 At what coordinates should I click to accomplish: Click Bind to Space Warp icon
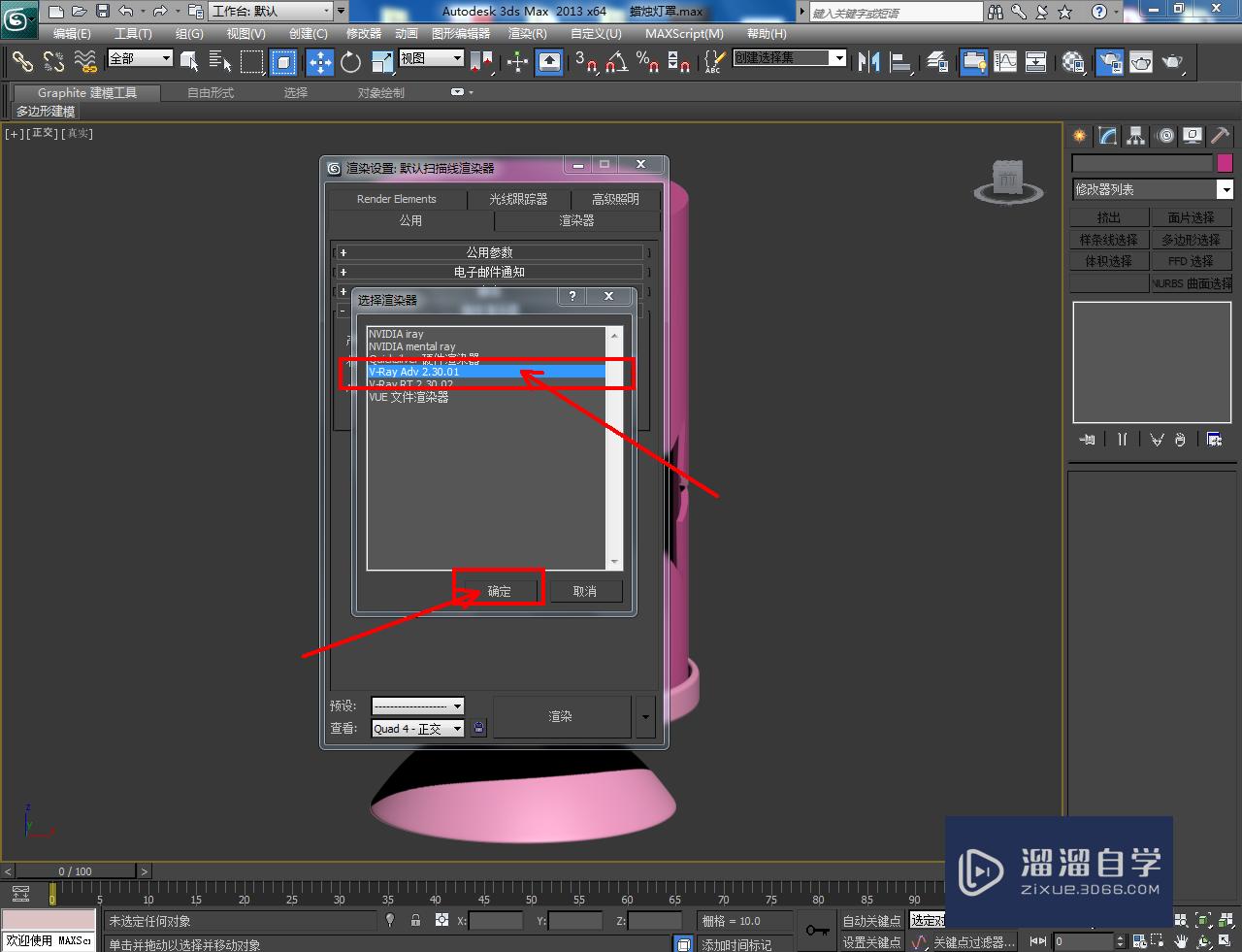(85, 62)
